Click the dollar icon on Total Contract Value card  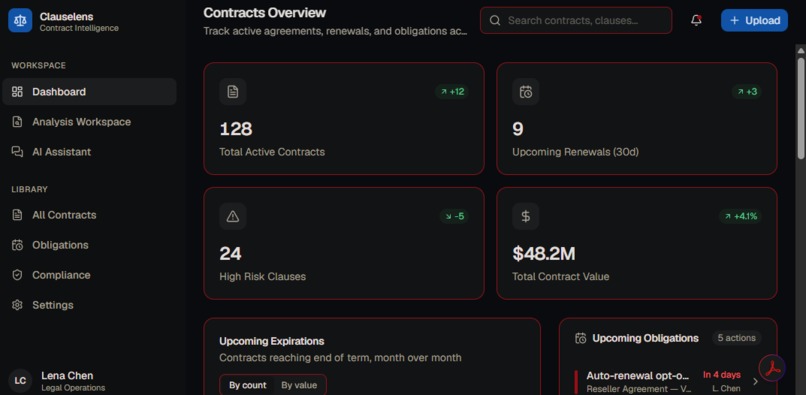[526, 217]
